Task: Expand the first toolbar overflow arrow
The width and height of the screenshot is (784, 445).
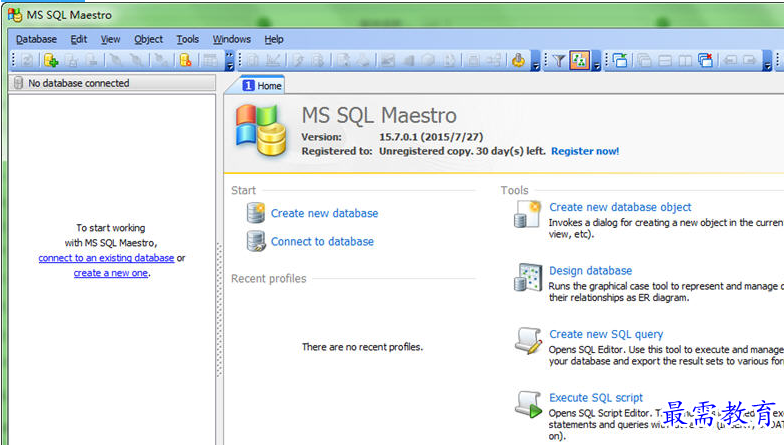Action: (x=230, y=61)
